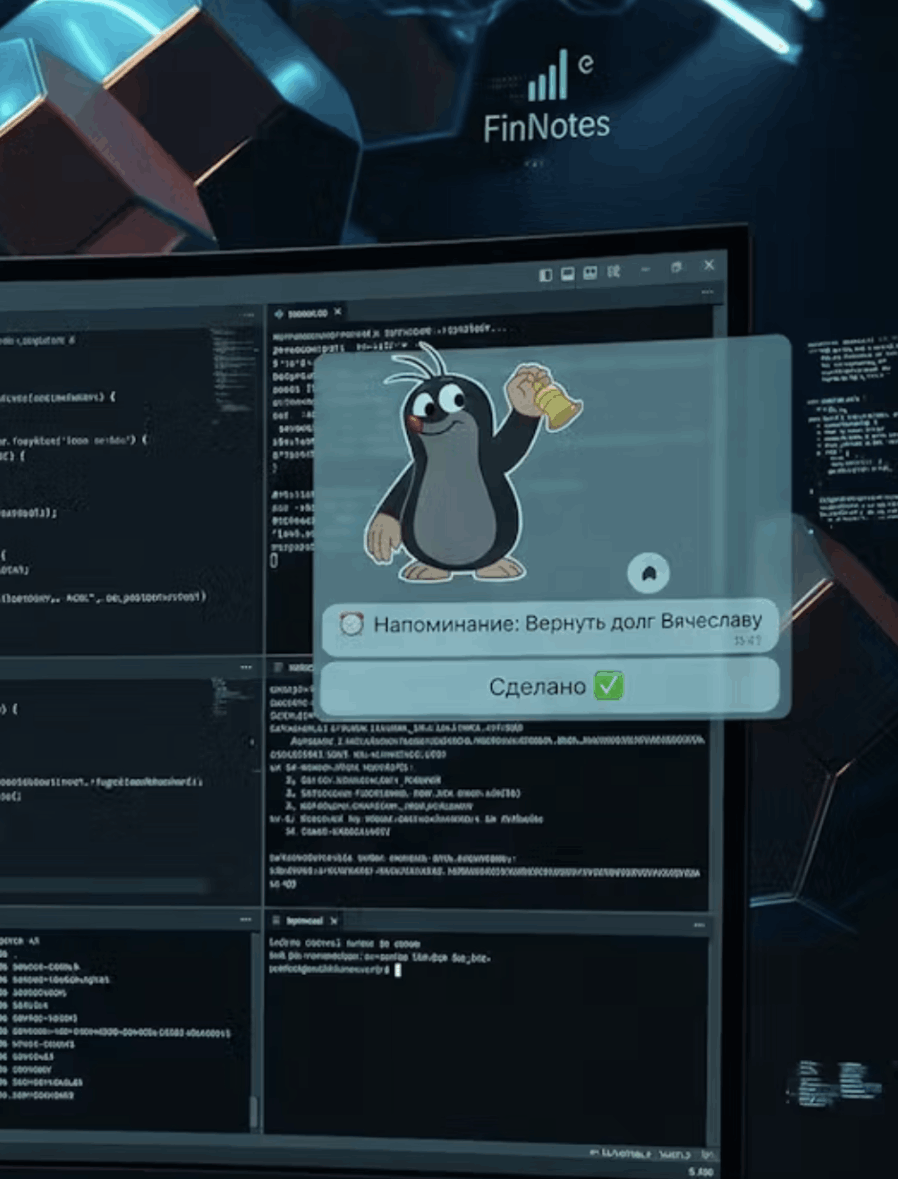Open more actions menu of top-left editor
This screenshot has width=898, height=1179.
[247, 314]
